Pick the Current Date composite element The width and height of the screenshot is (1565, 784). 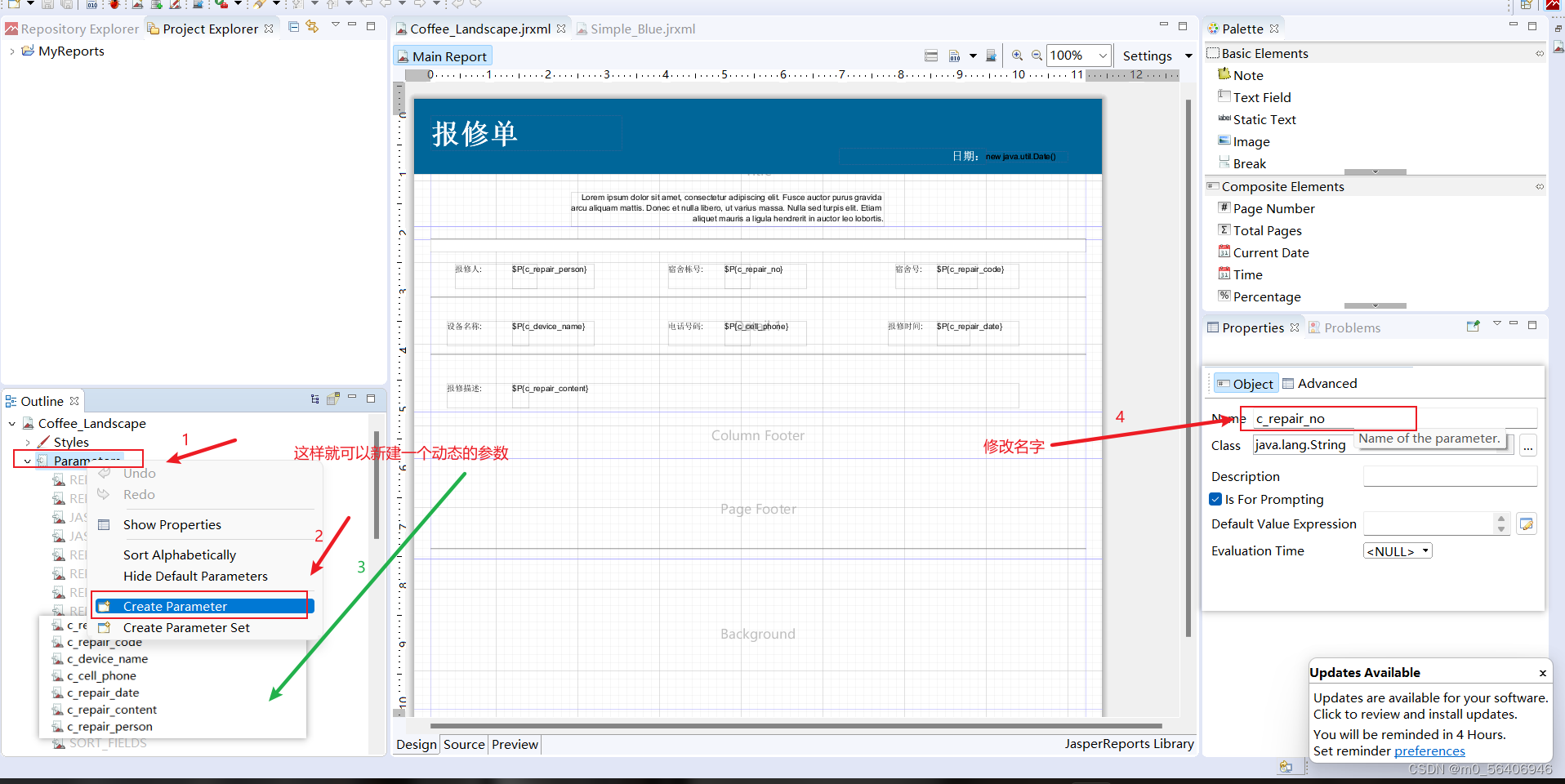1270,252
